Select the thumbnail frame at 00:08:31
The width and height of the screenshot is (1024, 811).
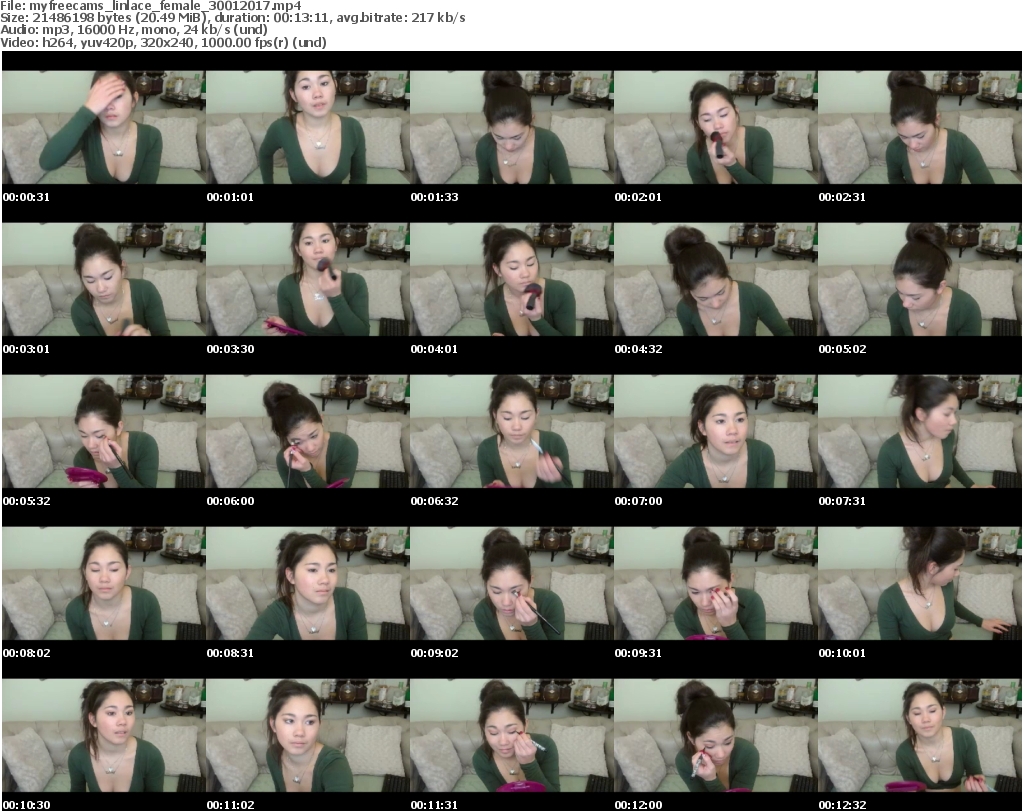(x=308, y=584)
